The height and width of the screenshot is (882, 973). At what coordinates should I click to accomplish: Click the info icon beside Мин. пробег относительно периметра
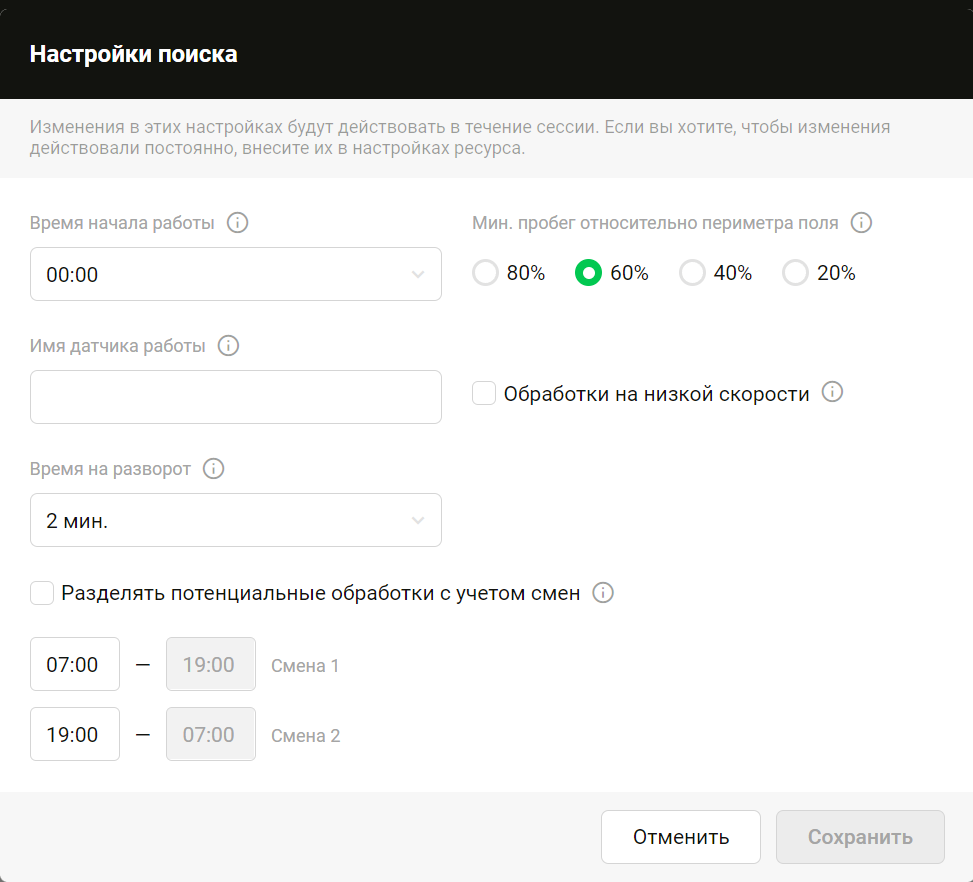[x=861, y=222]
